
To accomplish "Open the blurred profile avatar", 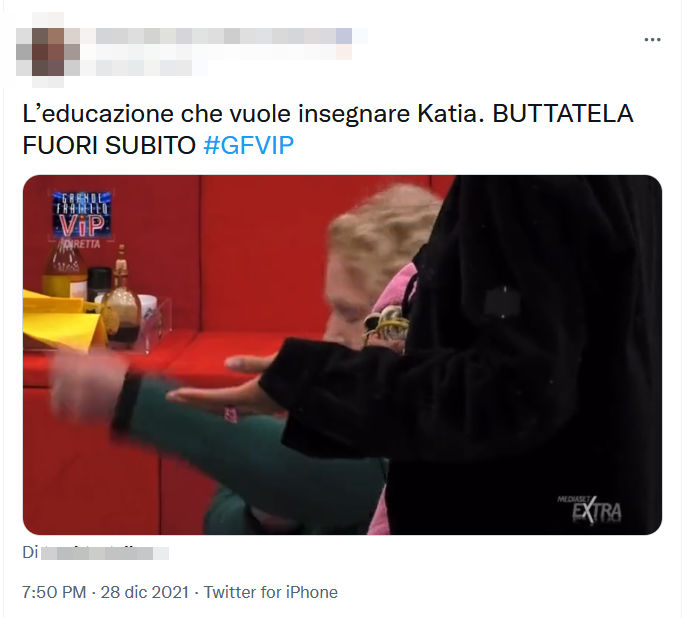I will pos(48,51).
